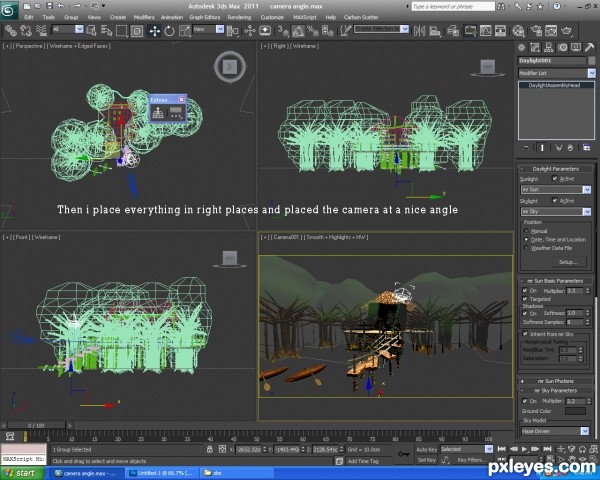Select Weather Data File radio button
Viewport: 600px width, 480px height.
pyautogui.click(x=526, y=248)
